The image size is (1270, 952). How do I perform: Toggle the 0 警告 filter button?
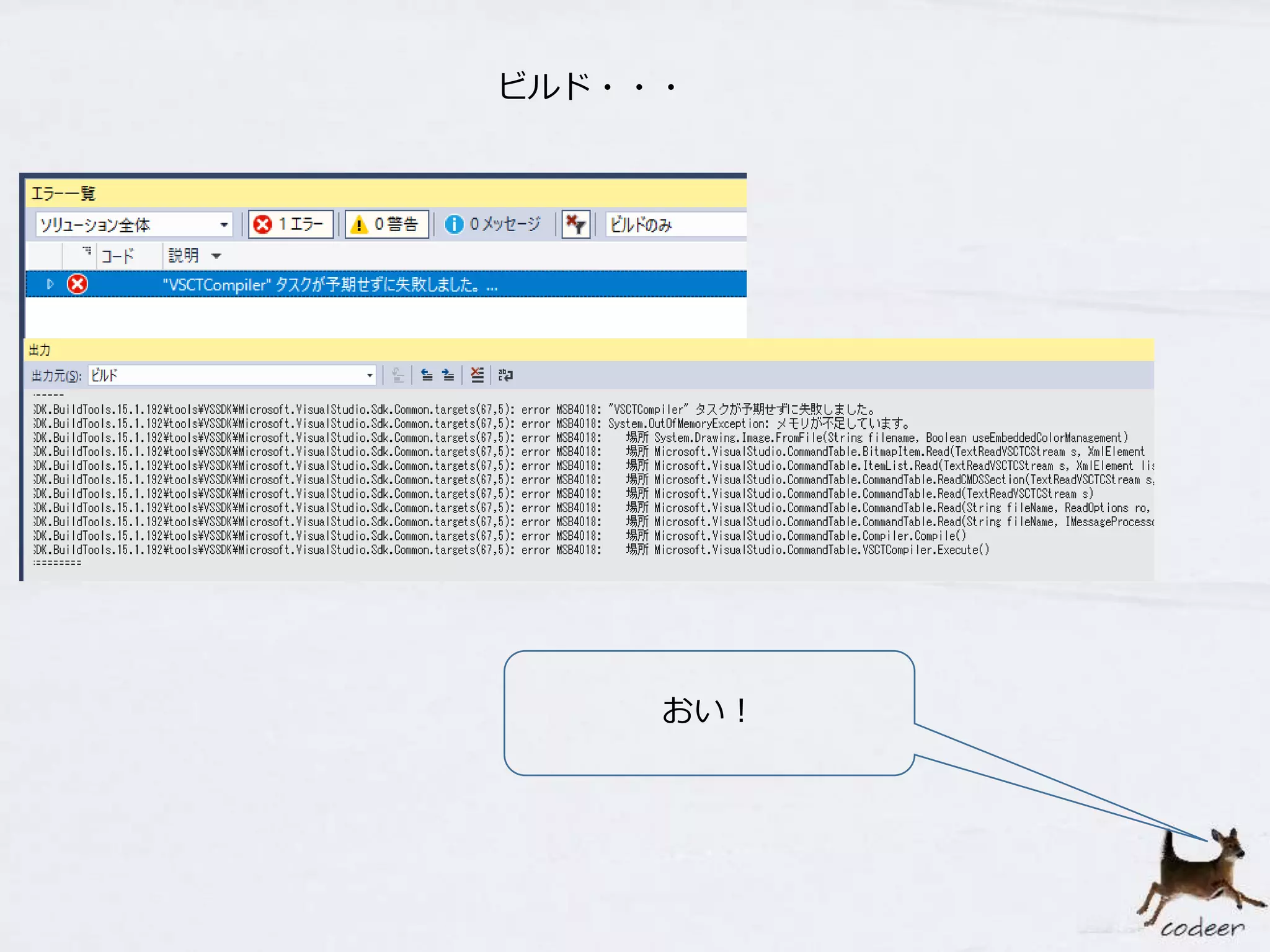click(x=387, y=224)
